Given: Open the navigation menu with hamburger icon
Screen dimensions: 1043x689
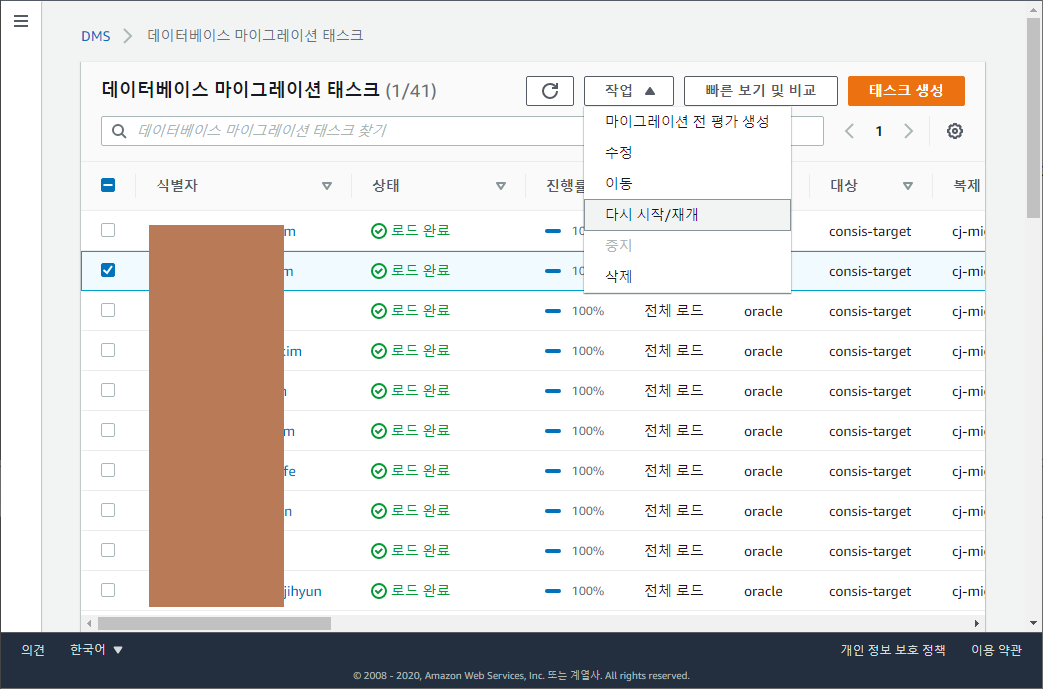Looking at the screenshot, I should pos(21,21).
